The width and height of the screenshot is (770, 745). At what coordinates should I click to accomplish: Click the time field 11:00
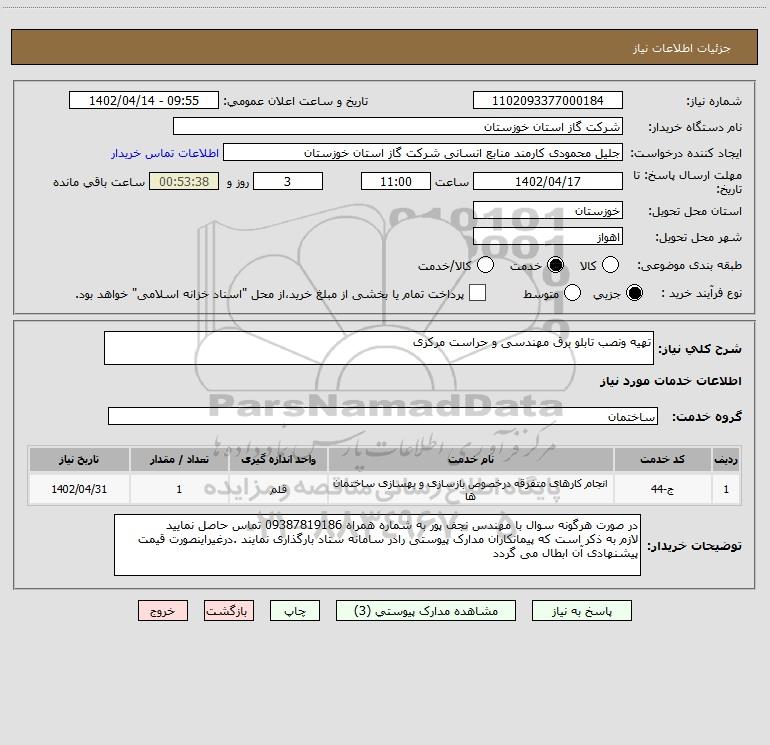point(396,181)
